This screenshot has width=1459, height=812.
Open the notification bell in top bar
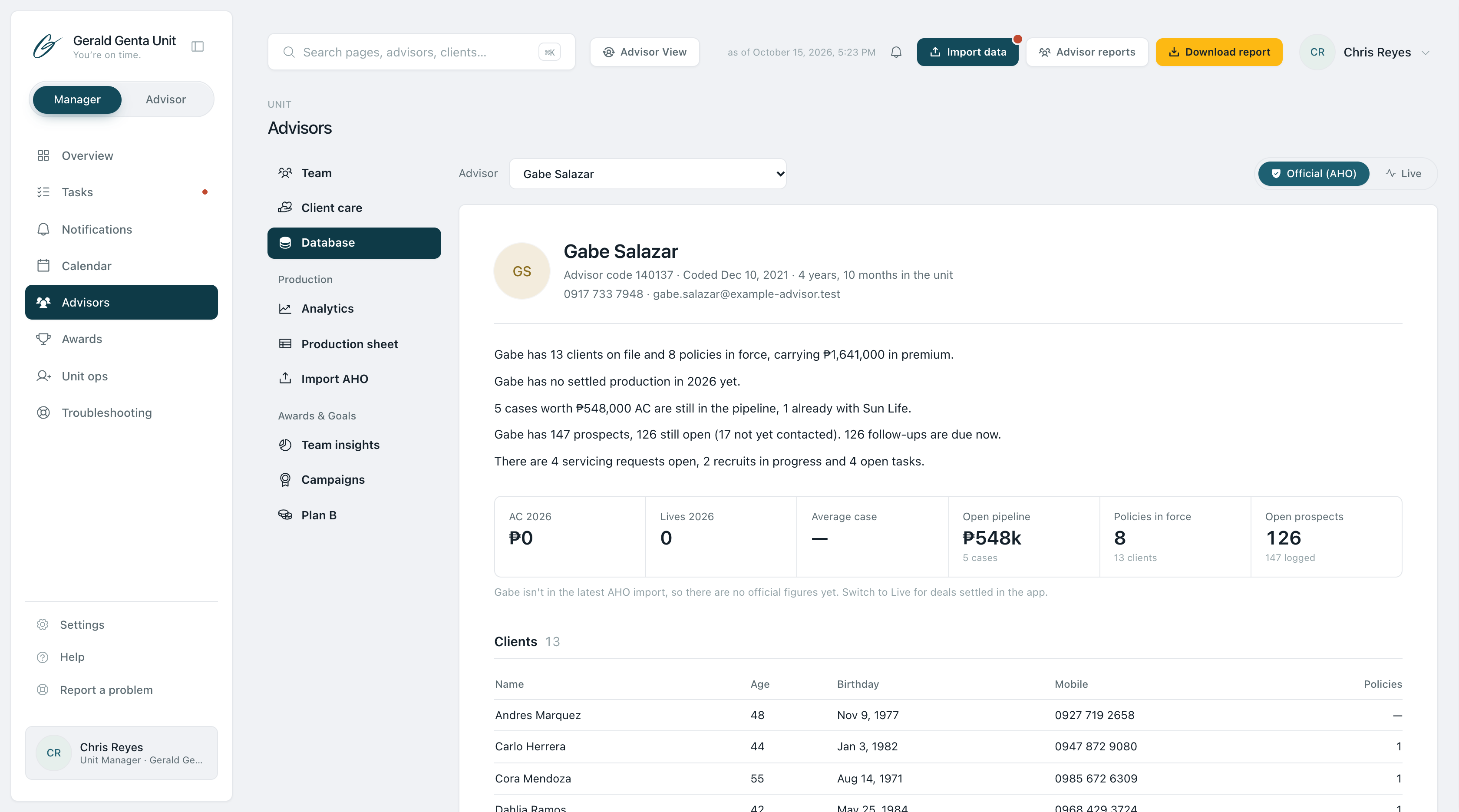click(x=896, y=52)
